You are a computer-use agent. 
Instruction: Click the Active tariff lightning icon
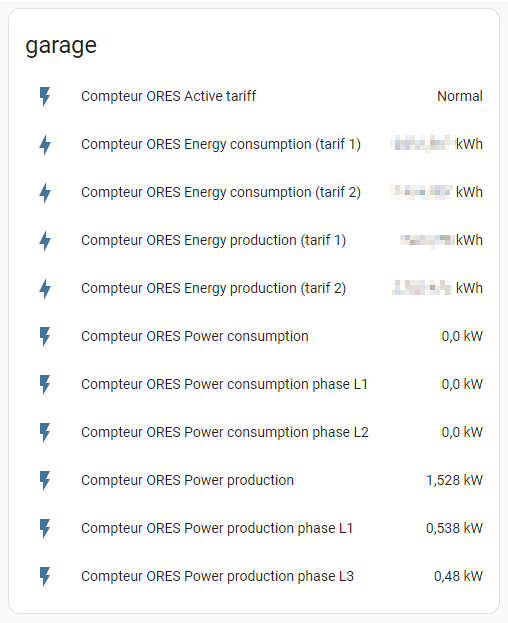point(45,97)
